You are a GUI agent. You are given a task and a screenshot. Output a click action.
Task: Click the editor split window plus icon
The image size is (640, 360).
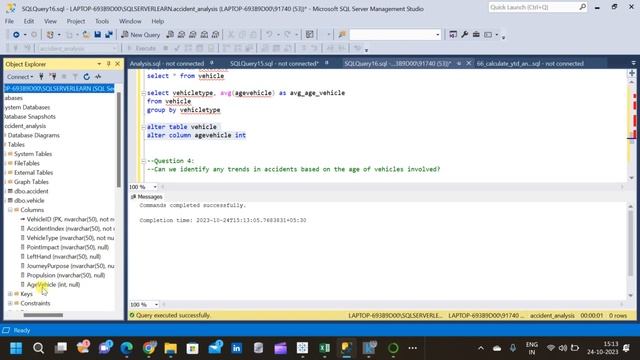tap(631, 73)
